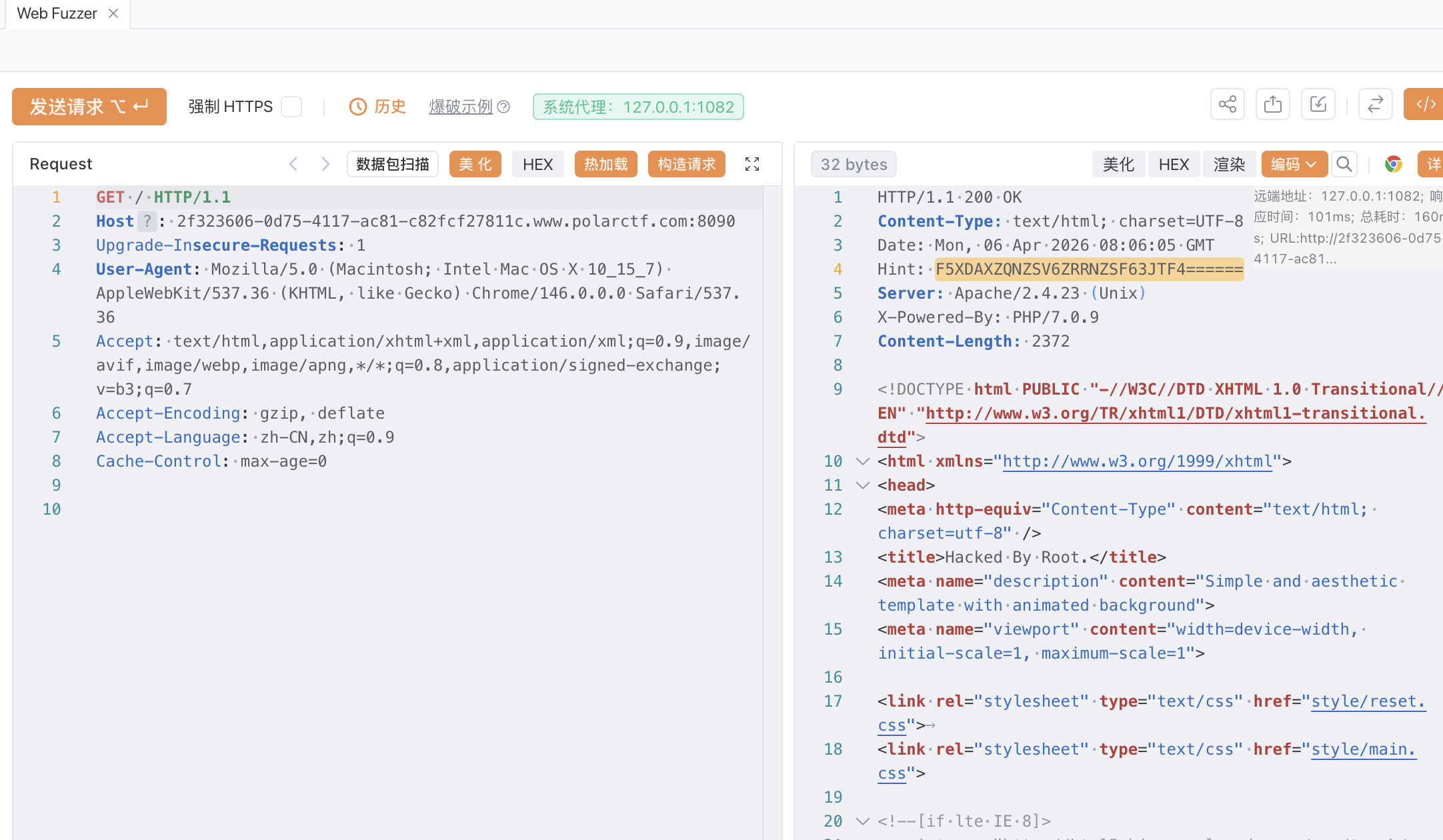Viewport: 1443px width, 840px height.
Task: Open the 爆破示例 link
Action: (x=461, y=107)
